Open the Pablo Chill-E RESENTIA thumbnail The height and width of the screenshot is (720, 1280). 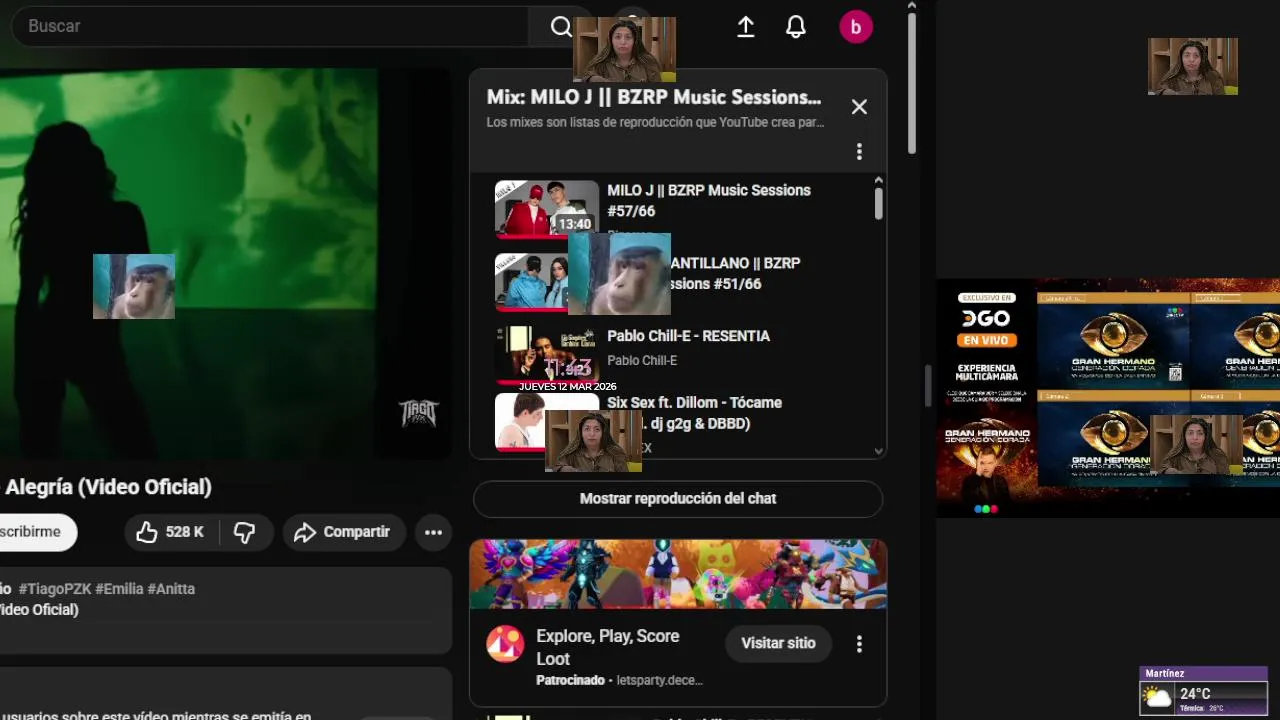tap(547, 354)
